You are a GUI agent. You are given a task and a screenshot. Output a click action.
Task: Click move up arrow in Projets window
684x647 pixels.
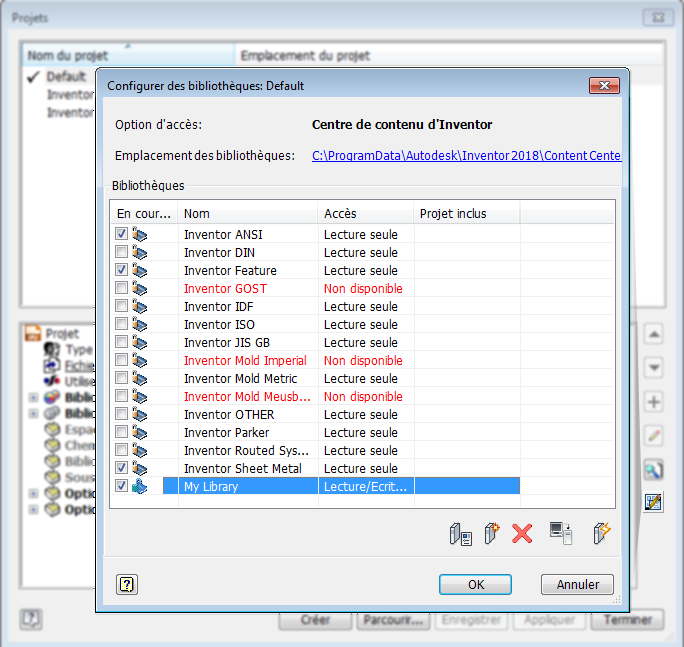click(653, 335)
